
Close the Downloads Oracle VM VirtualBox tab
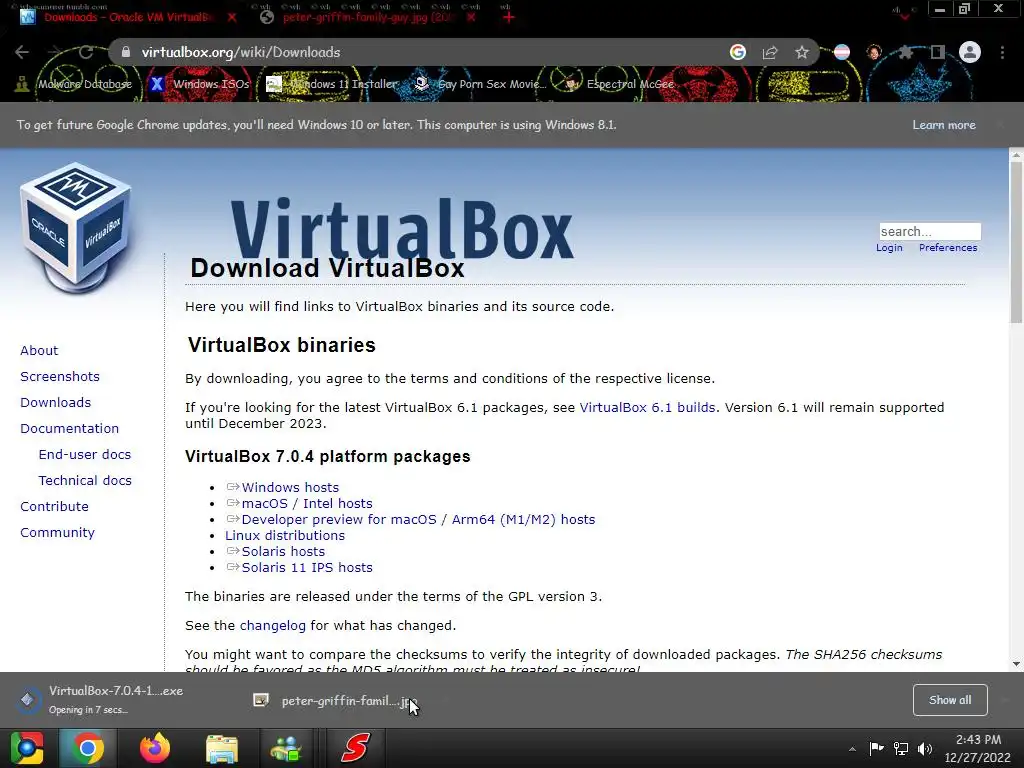coord(232,17)
